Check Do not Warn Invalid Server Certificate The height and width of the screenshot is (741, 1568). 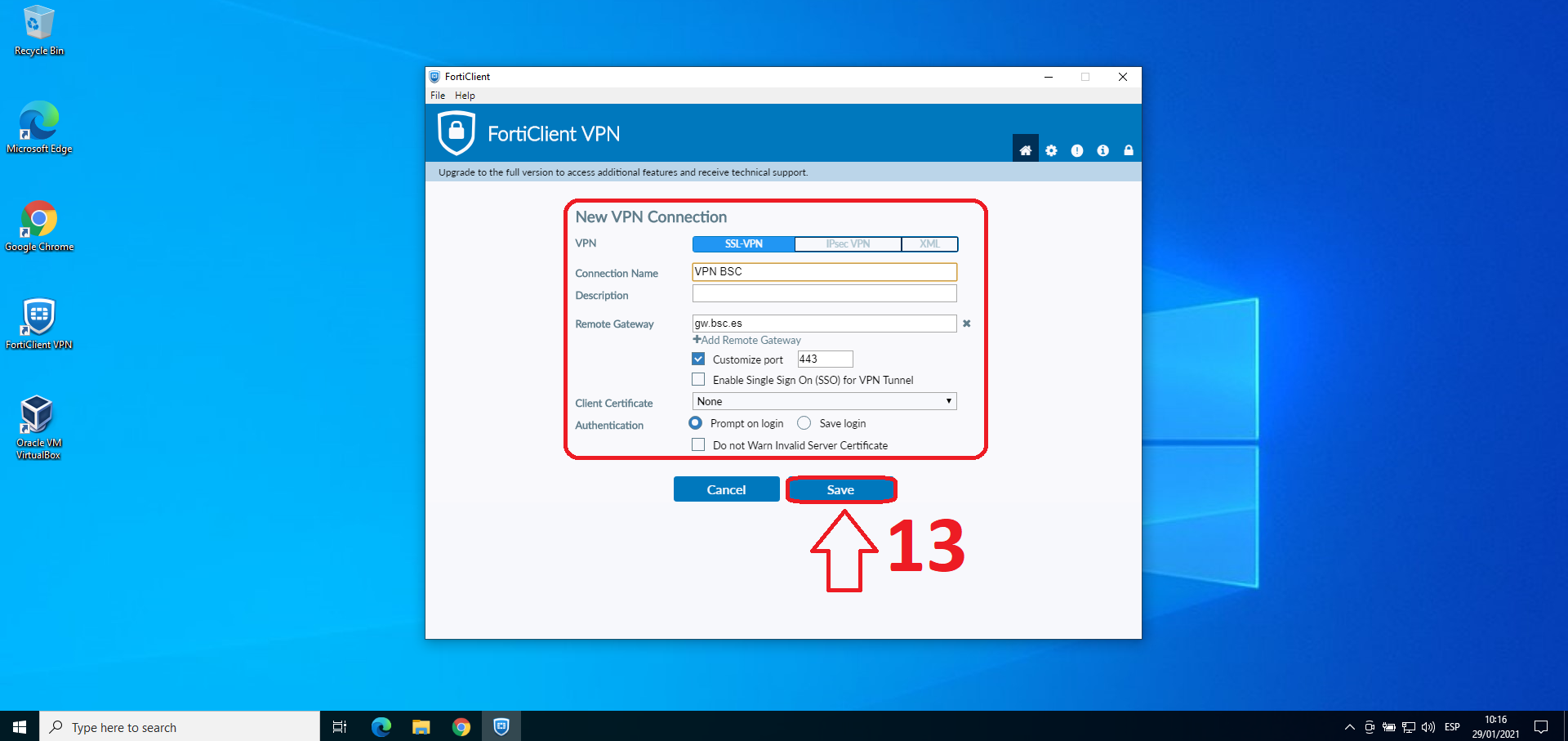[x=698, y=444]
